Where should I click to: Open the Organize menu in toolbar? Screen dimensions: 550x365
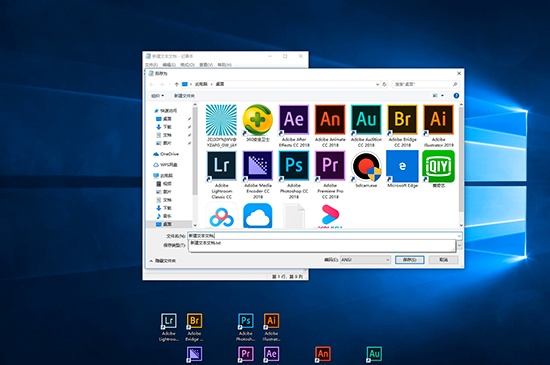click(x=157, y=96)
